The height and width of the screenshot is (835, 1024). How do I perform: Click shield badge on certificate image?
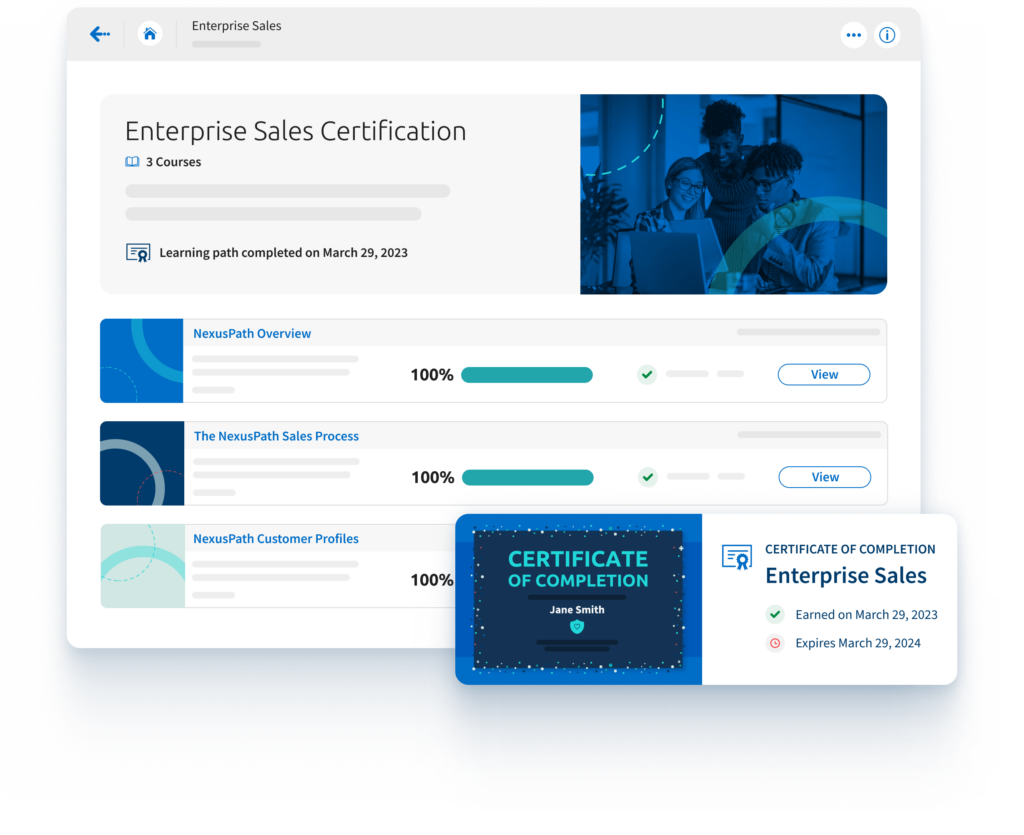pos(577,627)
